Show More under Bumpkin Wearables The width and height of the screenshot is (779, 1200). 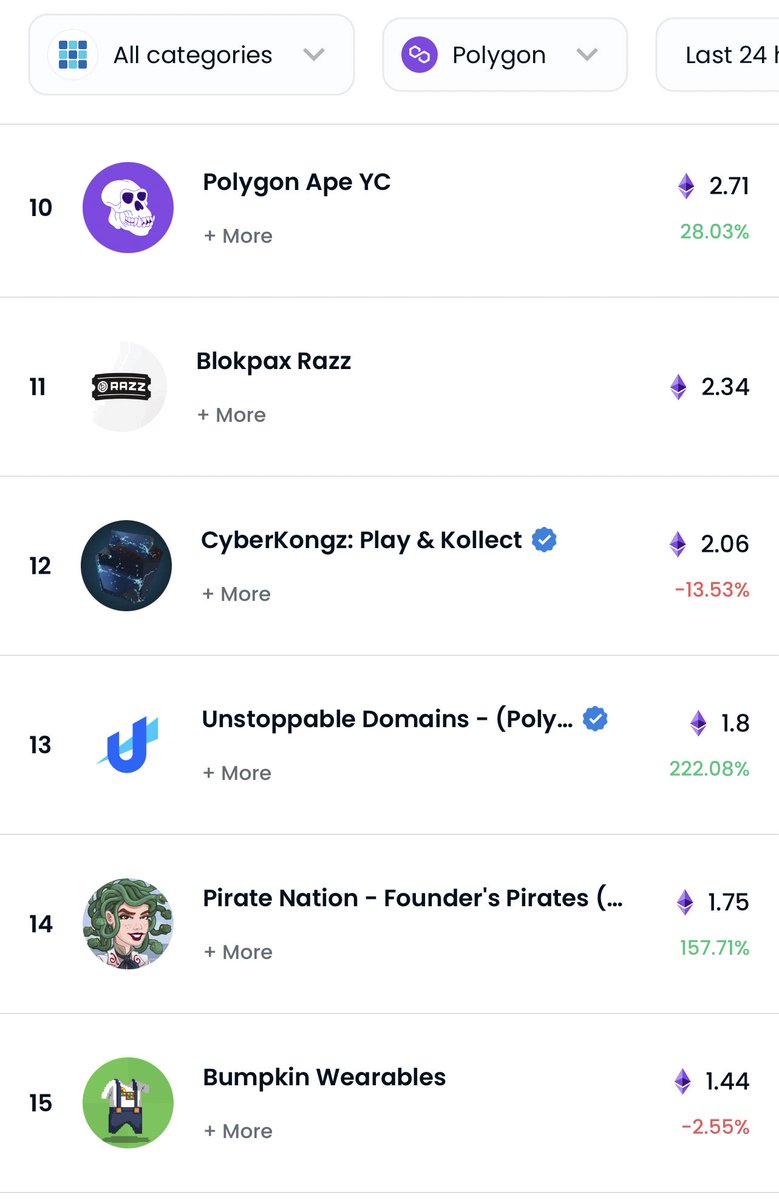click(238, 1131)
